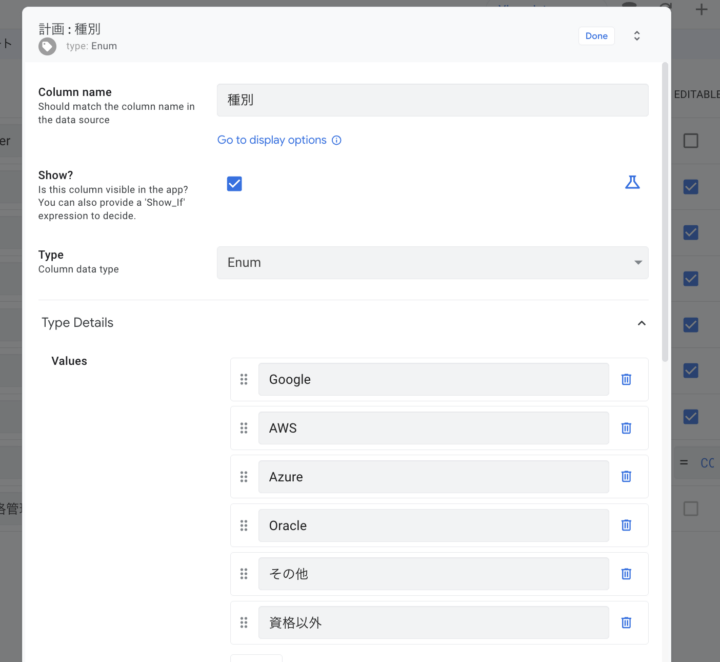Click the drag handle beside Oracle
Viewport: 720px width, 662px height.
[244, 525]
